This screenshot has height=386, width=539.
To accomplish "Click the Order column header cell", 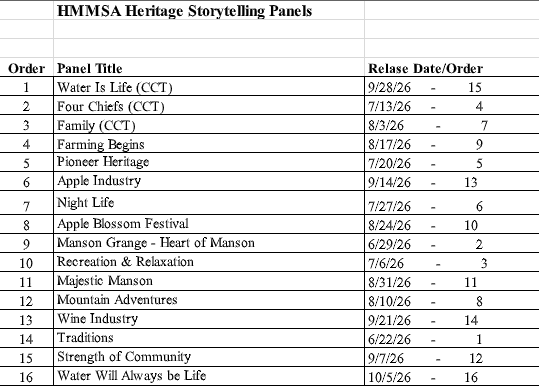I will click(26, 67).
